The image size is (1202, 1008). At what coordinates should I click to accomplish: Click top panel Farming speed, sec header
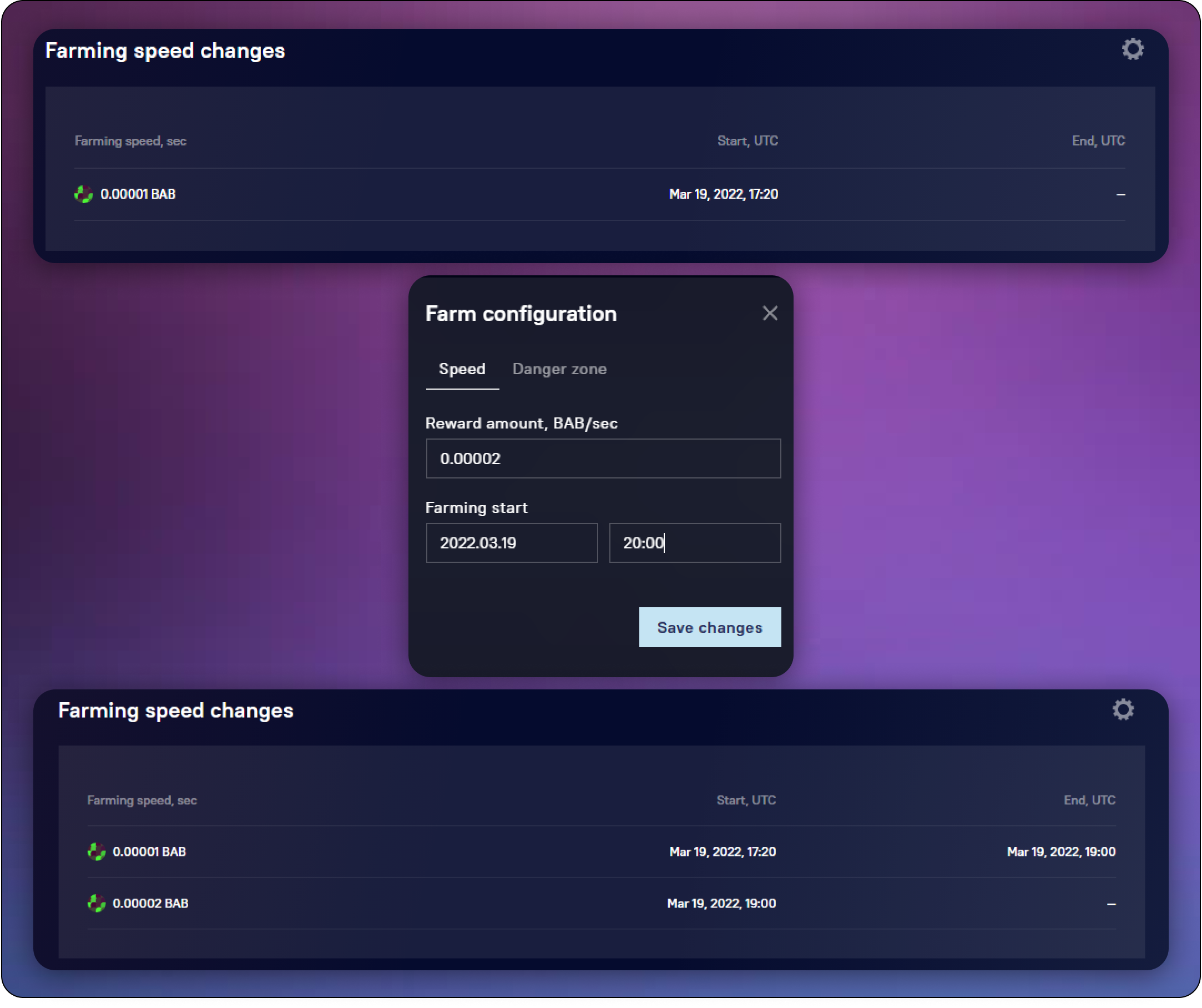point(130,142)
